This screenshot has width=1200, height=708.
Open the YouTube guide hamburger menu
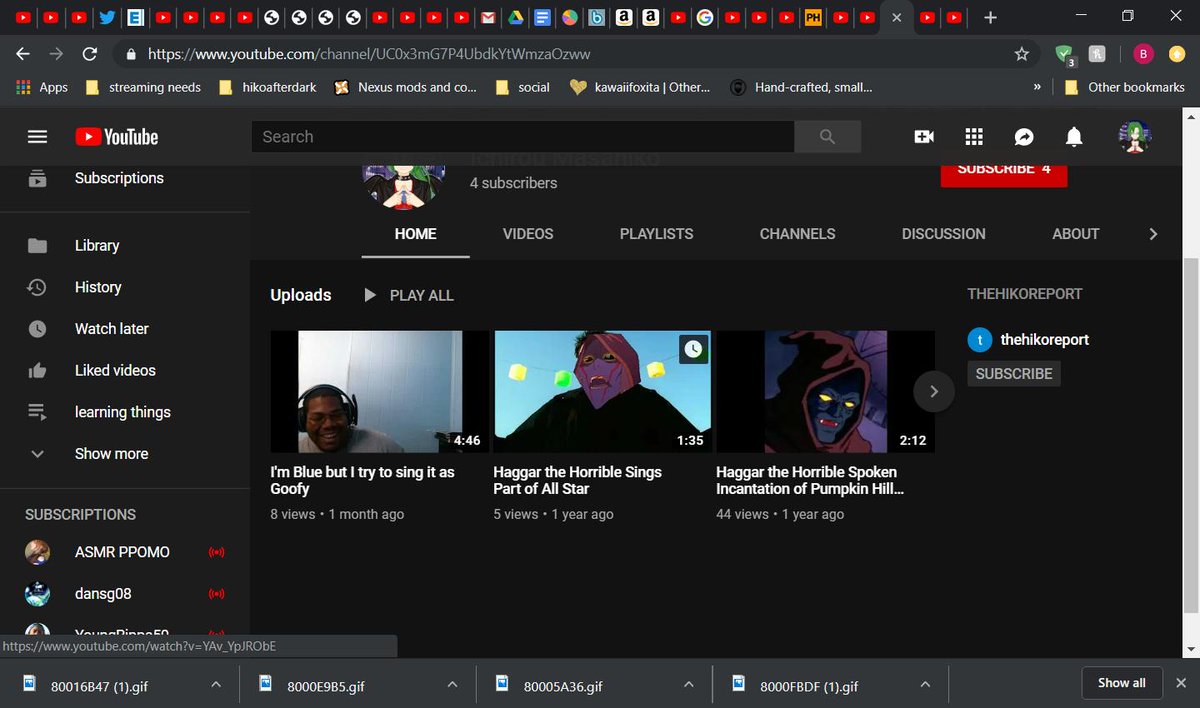pos(37,137)
